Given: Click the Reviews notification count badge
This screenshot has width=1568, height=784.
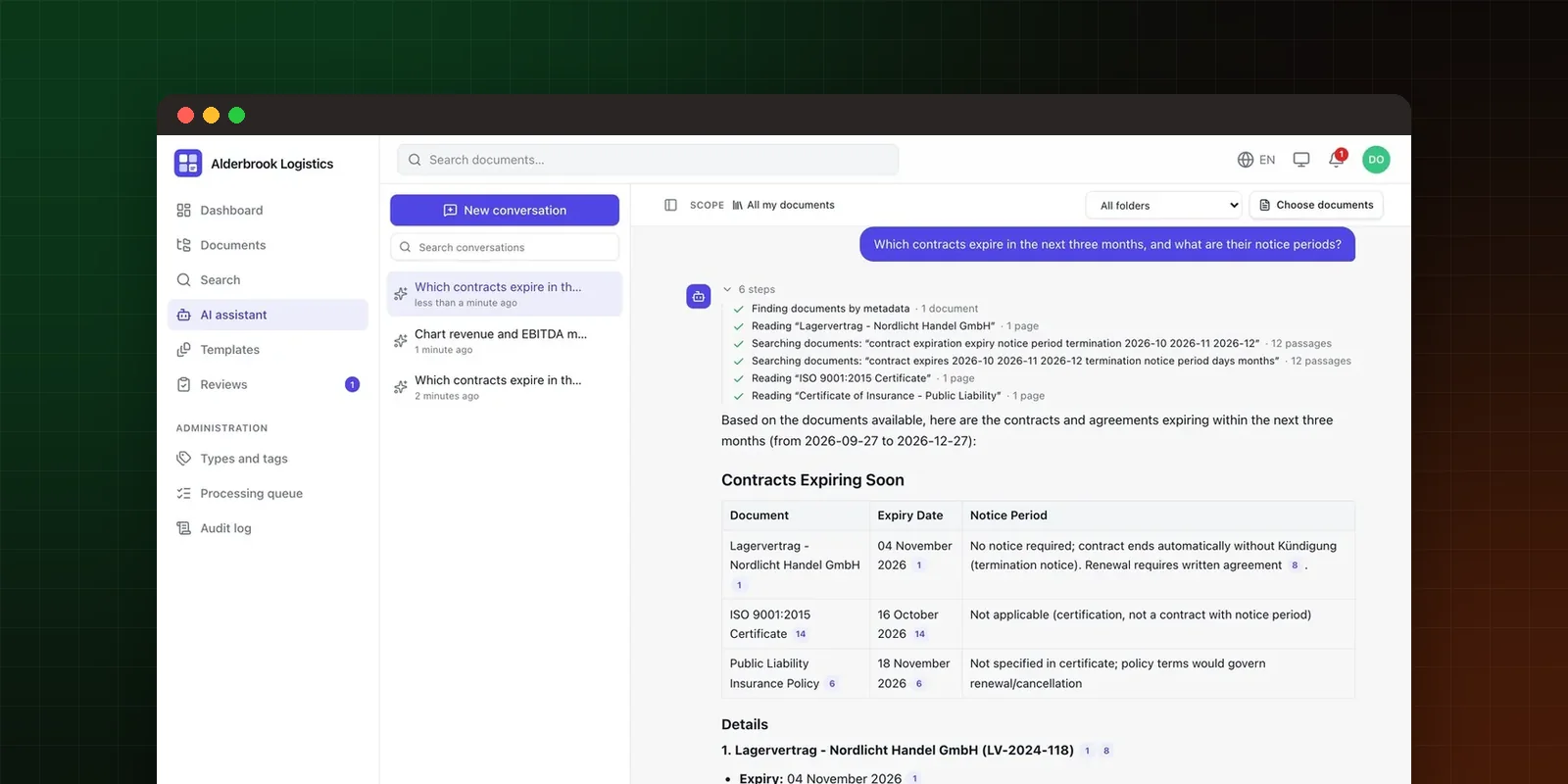Looking at the screenshot, I should pos(353,384).
